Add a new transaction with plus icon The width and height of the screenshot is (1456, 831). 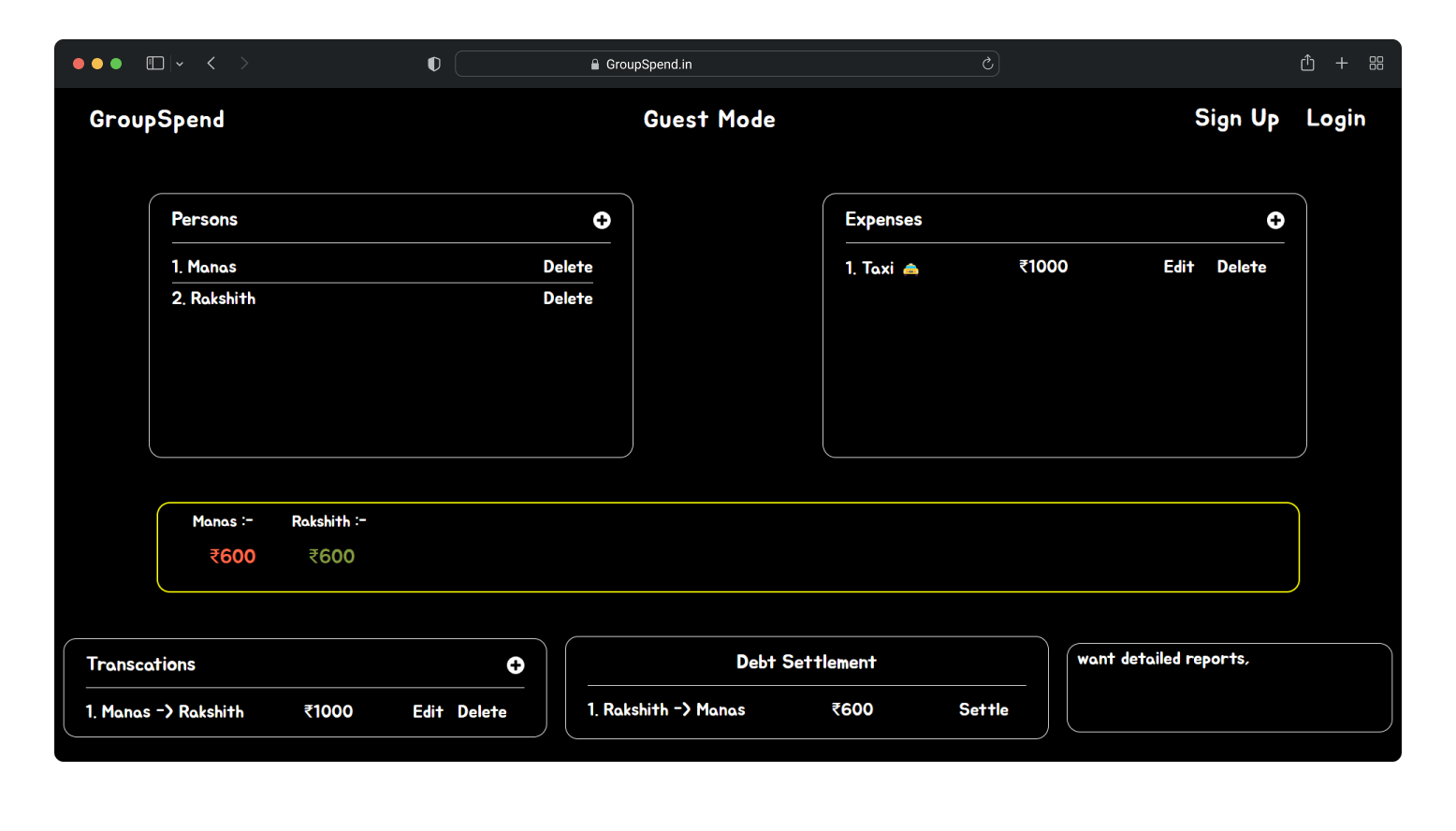coord(515,665)
